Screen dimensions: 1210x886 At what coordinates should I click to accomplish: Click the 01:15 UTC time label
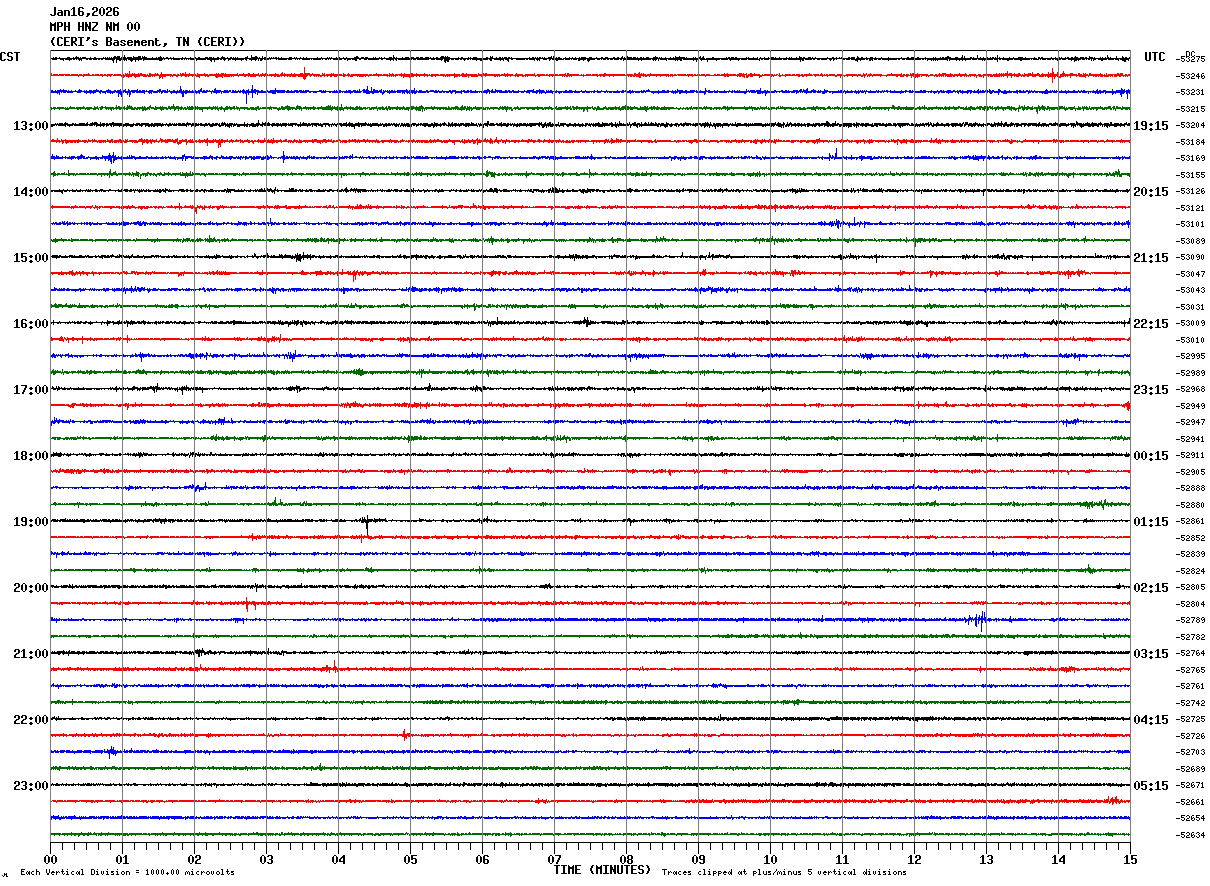(x=1150, y=522)
